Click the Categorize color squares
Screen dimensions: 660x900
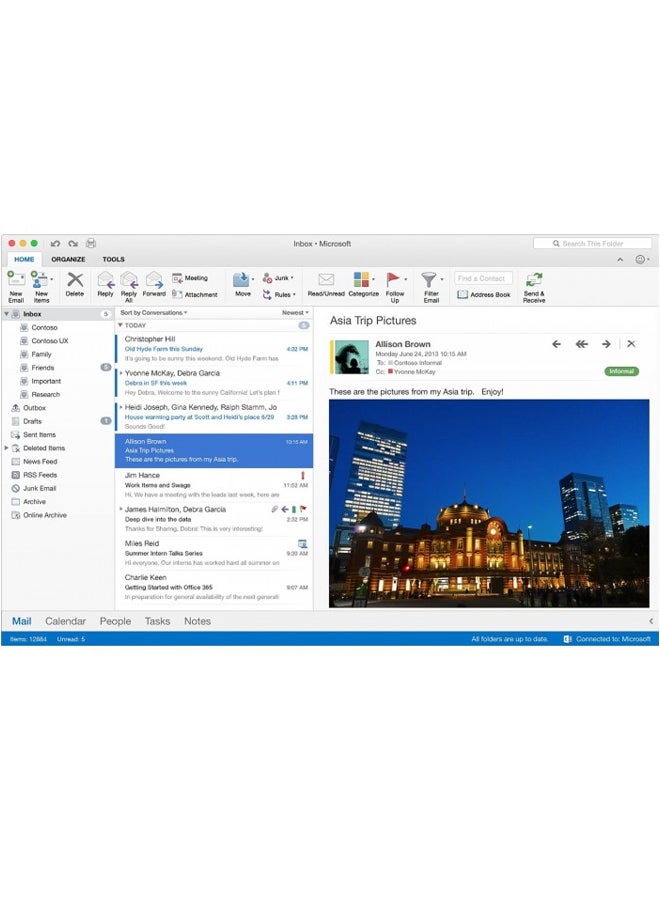click(361, 280)
